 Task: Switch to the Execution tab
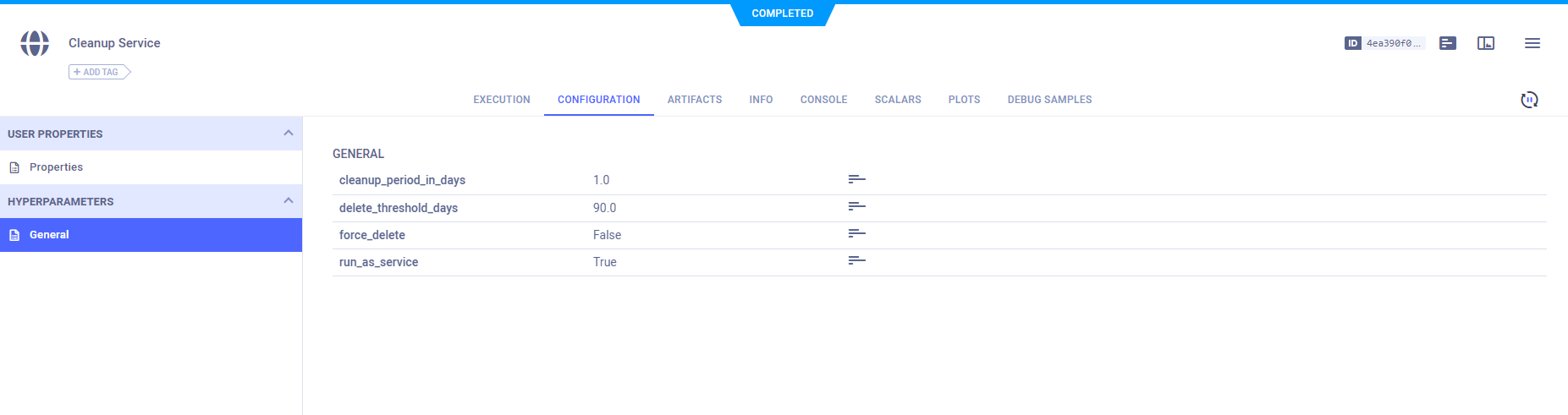click(502, 100)
